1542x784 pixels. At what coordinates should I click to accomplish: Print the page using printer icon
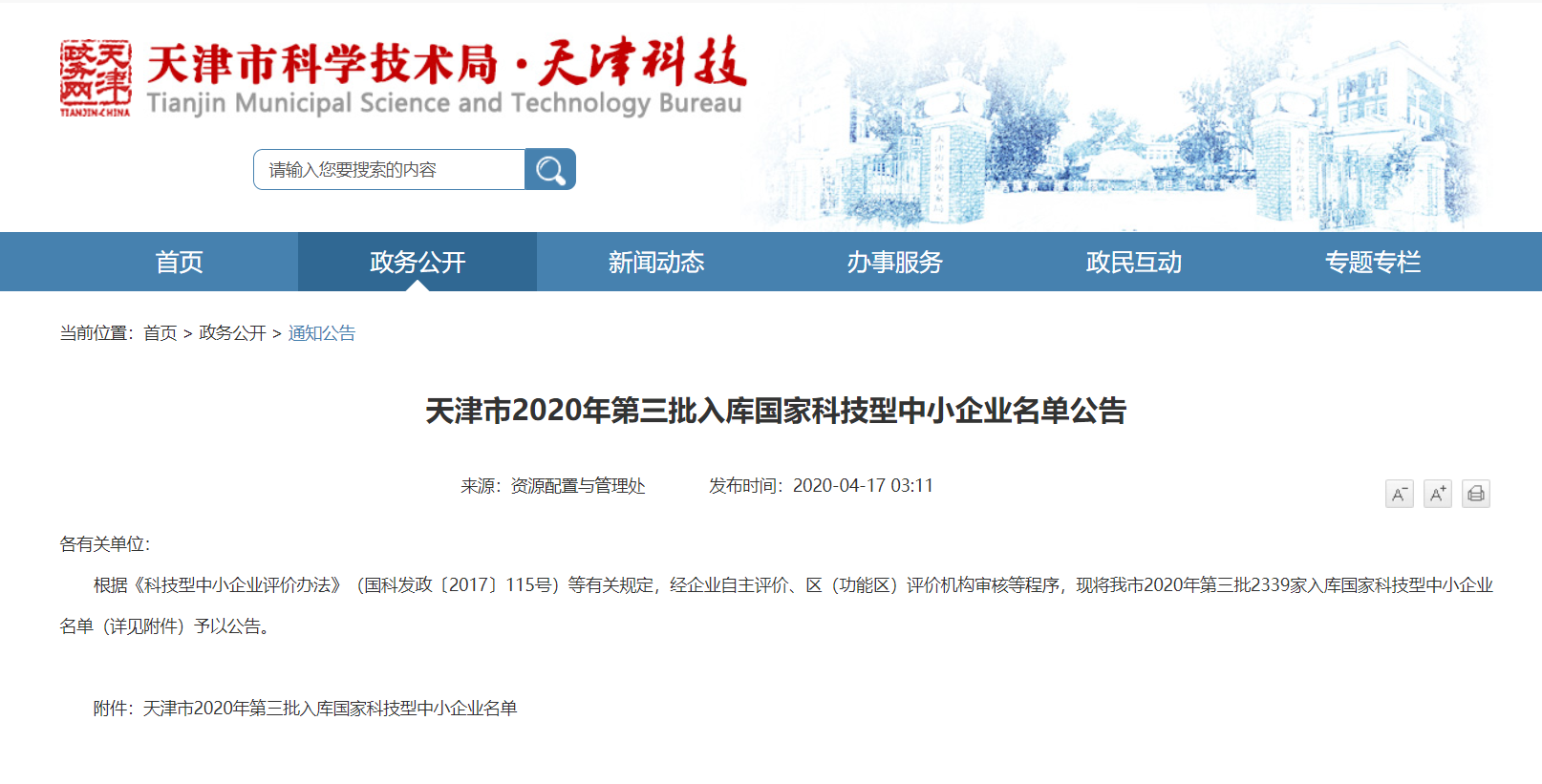1475,494
